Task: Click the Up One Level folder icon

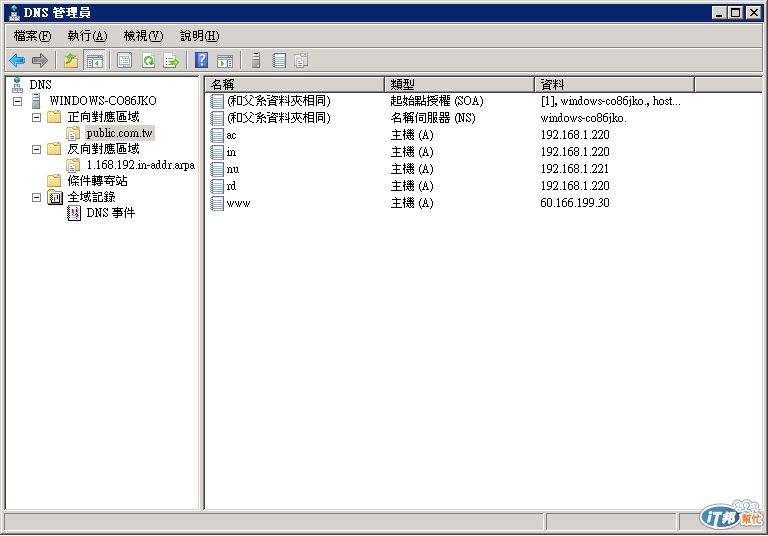Action: 71,60
